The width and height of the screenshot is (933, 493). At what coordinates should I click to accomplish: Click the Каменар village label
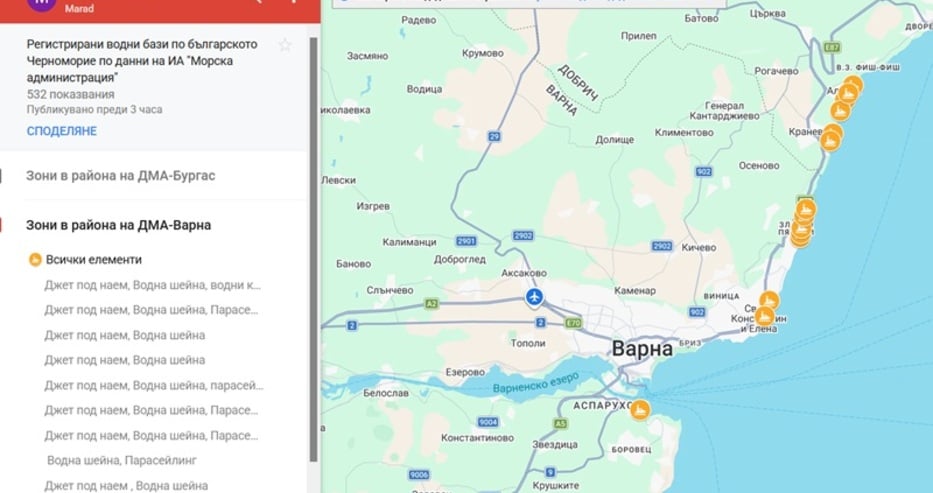coord(635,291)
